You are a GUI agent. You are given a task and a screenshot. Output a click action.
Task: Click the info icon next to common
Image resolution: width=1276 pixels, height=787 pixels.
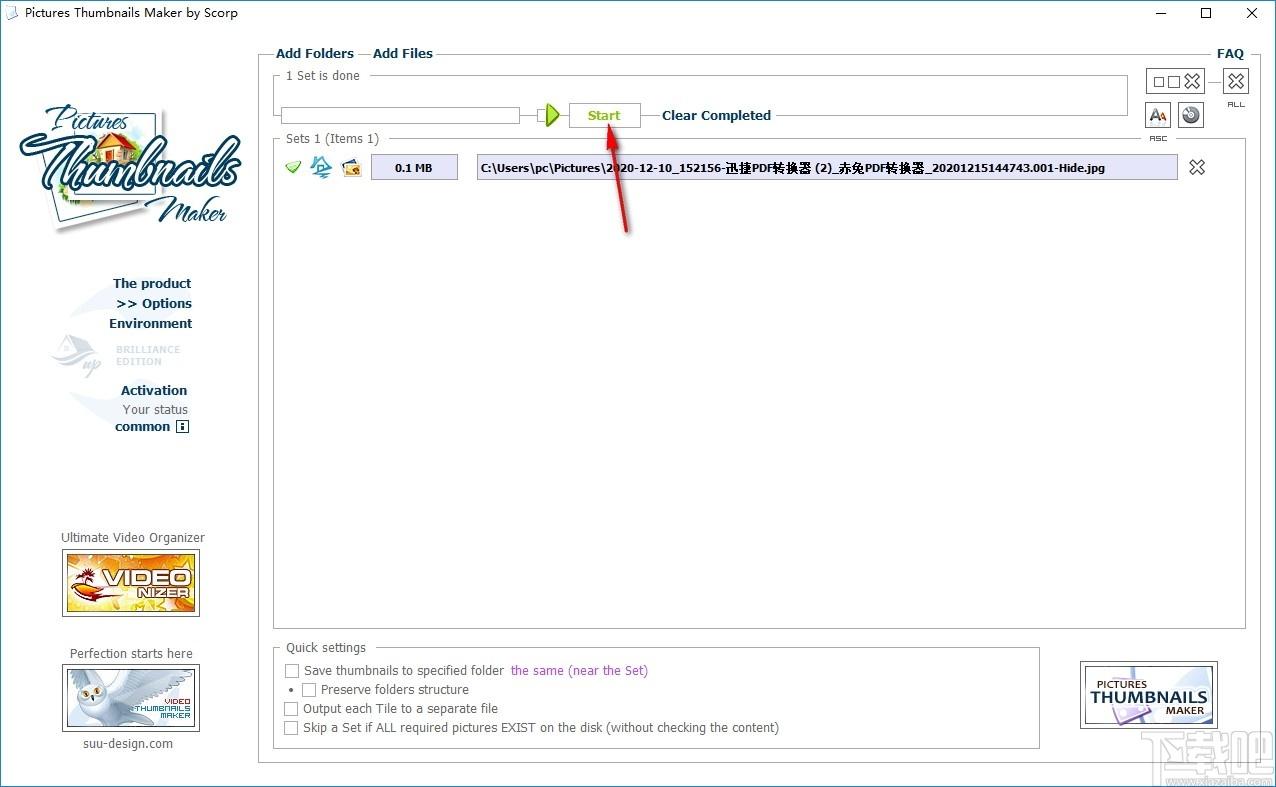pyautogui.click(x=182, y=427)
